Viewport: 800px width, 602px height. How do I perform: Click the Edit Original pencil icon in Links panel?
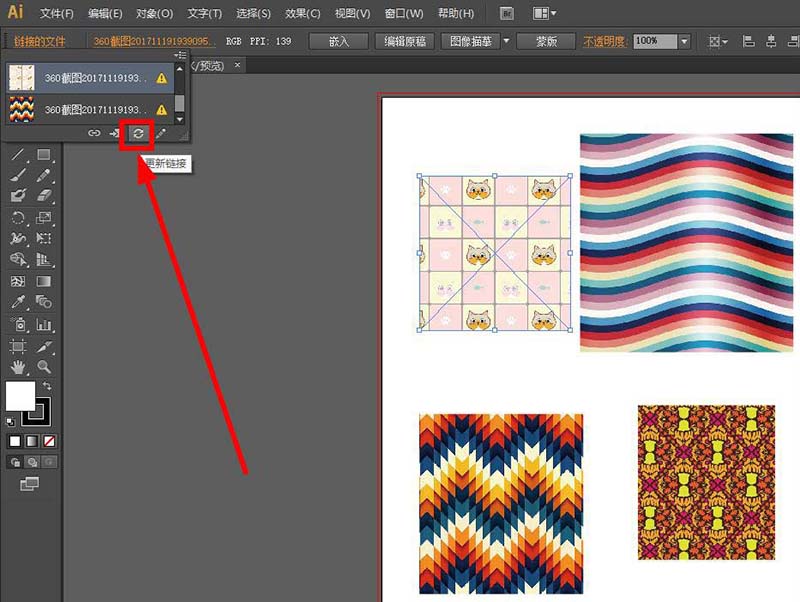click(x=159, y=133)
